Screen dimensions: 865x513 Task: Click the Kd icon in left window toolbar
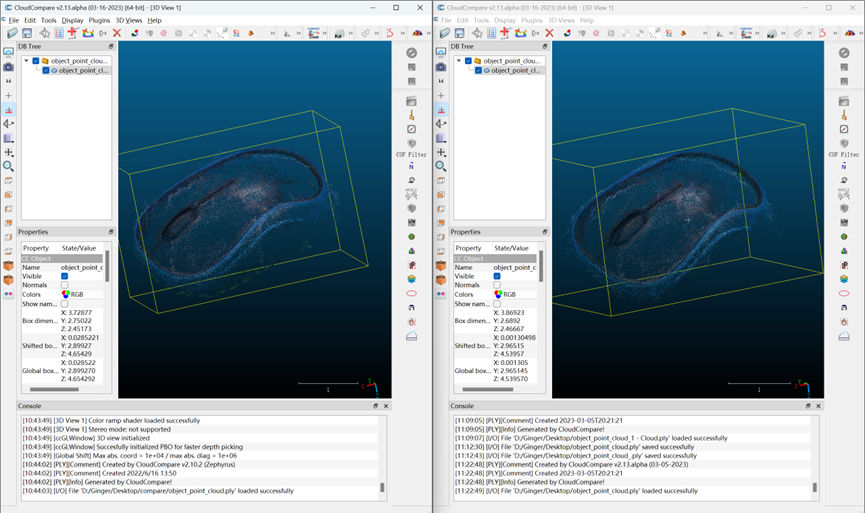tap(338, 34)
